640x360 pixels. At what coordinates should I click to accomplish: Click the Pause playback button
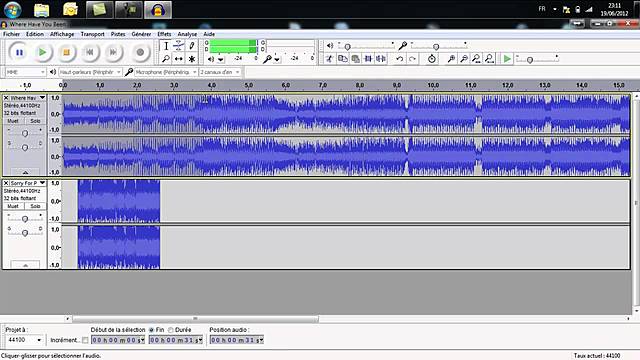(19, 52)
